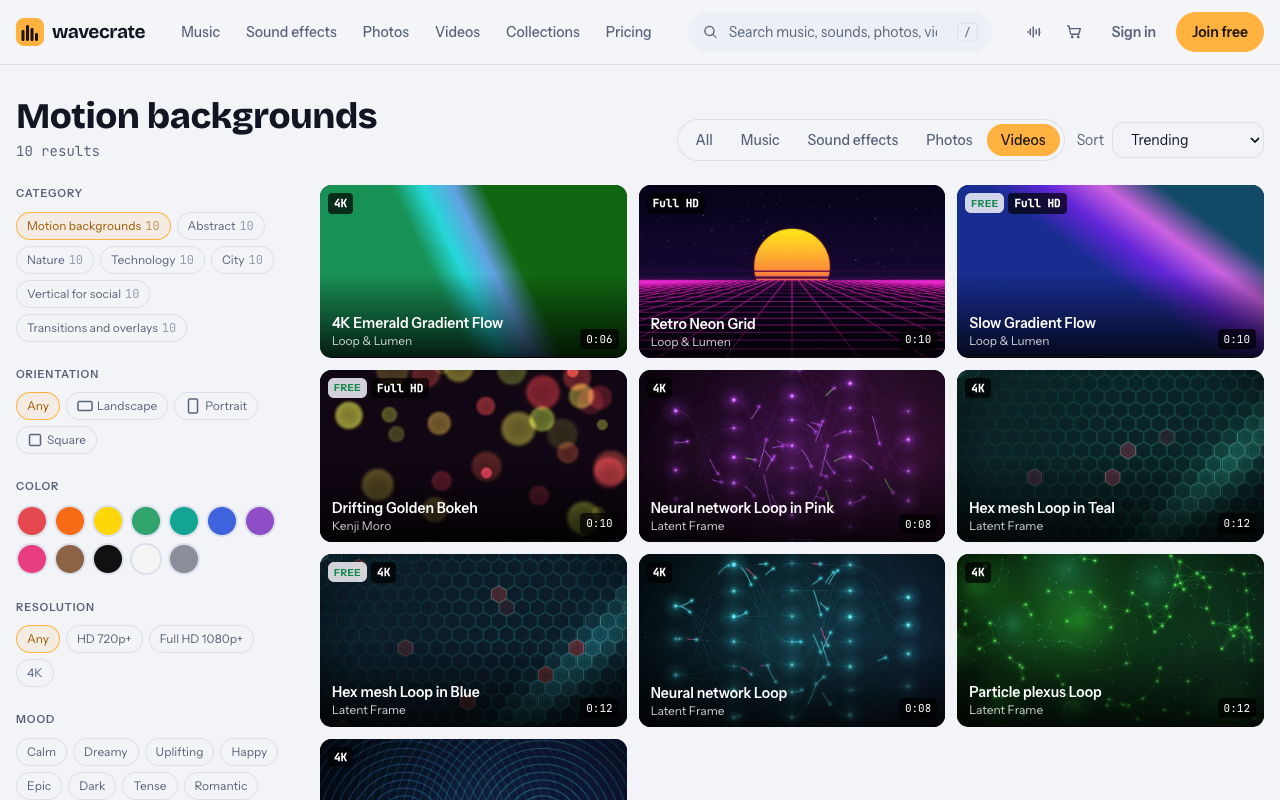Filter by Full HD 1080p+ resolution
The image size is (1280, 800).
point(201,639)
